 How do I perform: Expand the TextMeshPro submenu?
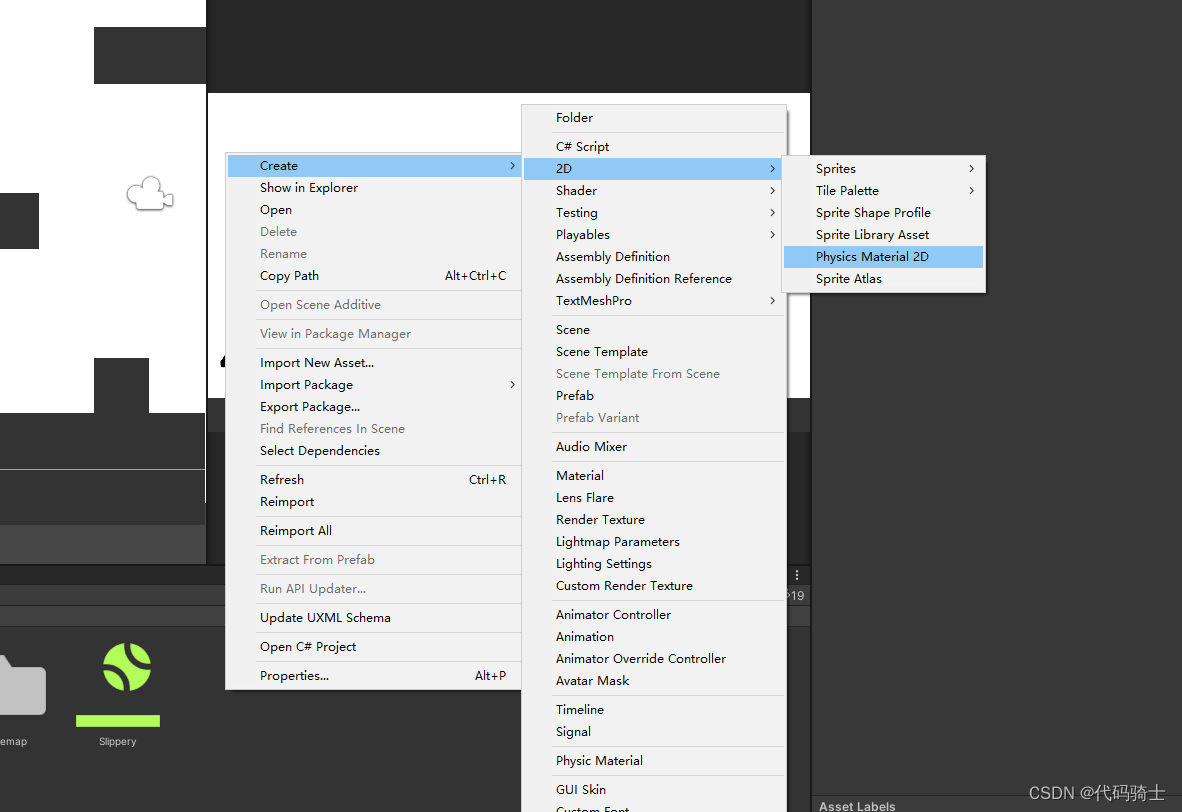(772, 300)
